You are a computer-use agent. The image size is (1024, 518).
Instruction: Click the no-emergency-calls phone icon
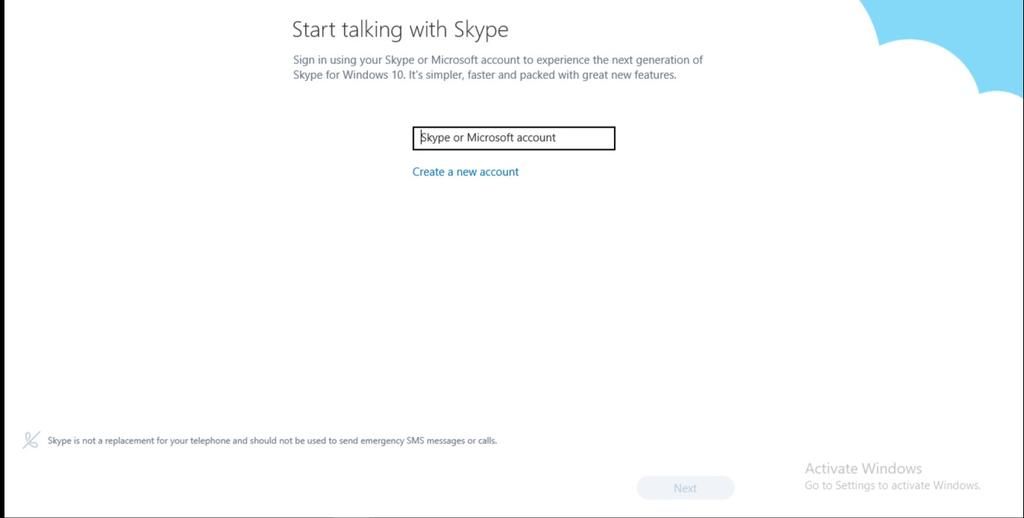tap(31, 440)
